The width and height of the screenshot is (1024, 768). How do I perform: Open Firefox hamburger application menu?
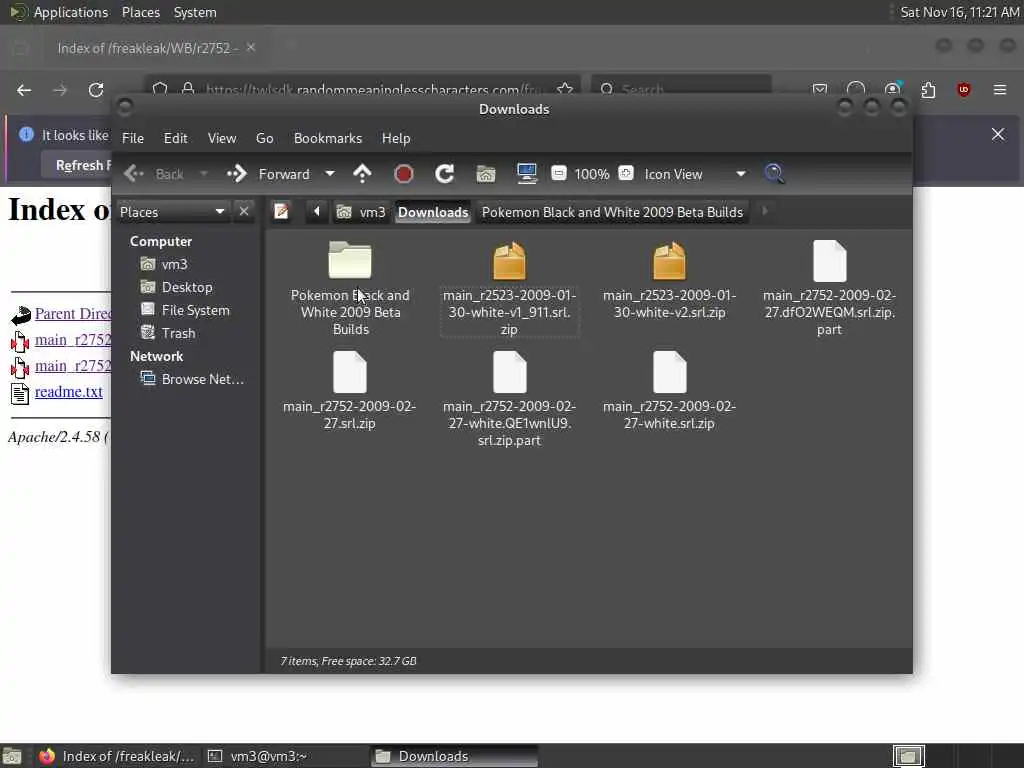1000,89
